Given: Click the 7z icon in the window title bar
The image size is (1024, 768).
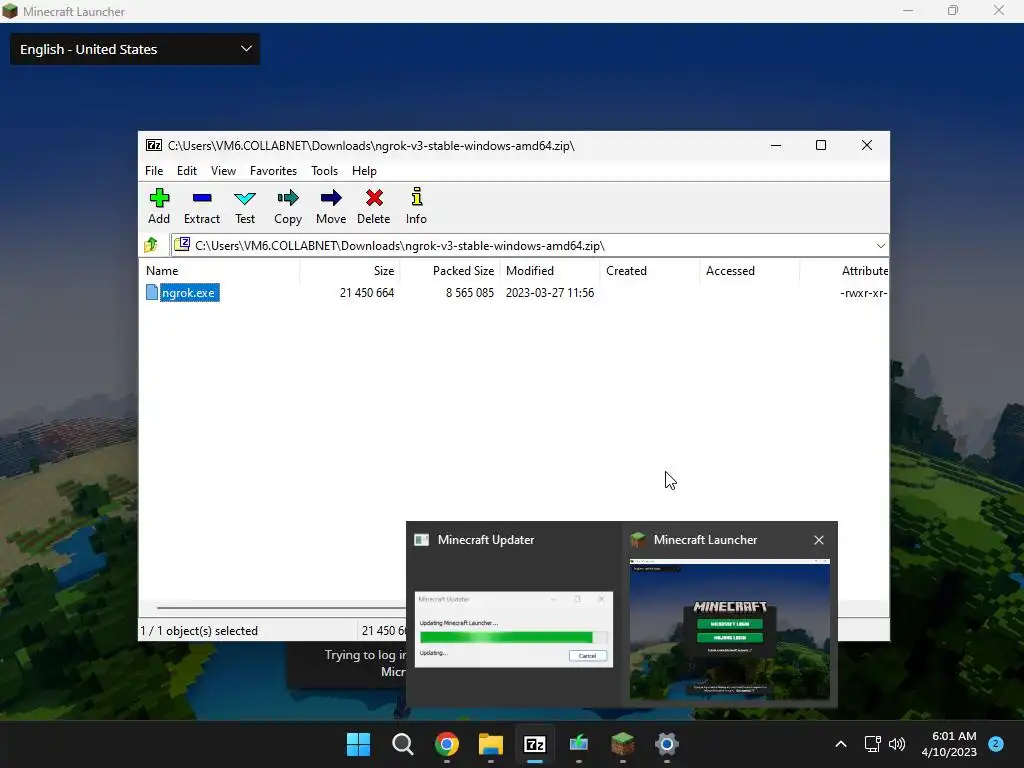Looking at the screenshot, I should tap(154, 146).
